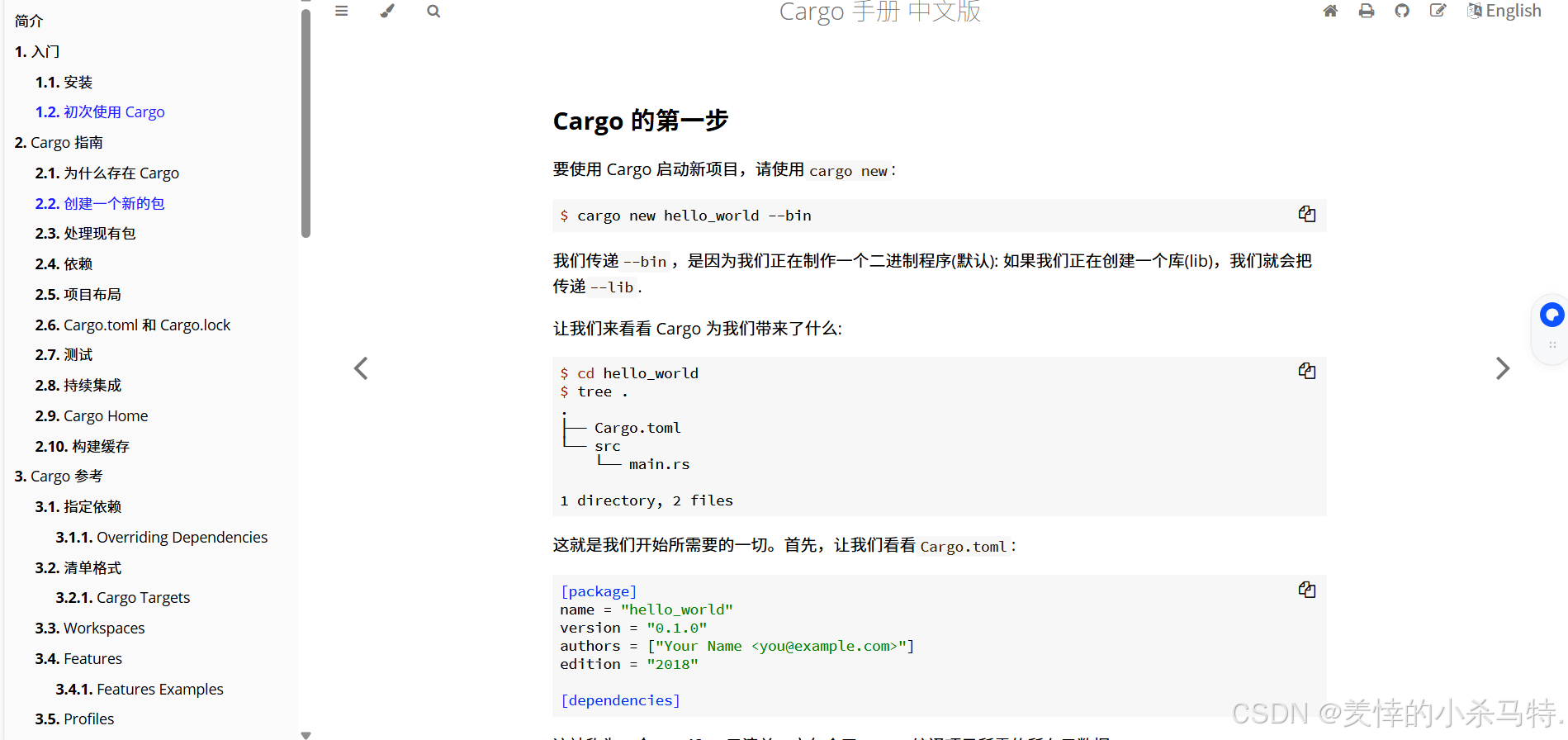This screenshot has width=1568, height=740.
Task: Click the inline code '--lib'
Action: (612, 287)
